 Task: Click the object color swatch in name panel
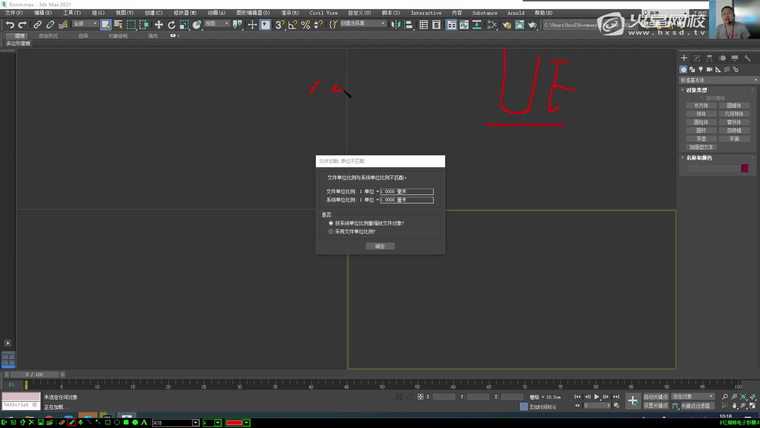point(744,168)
